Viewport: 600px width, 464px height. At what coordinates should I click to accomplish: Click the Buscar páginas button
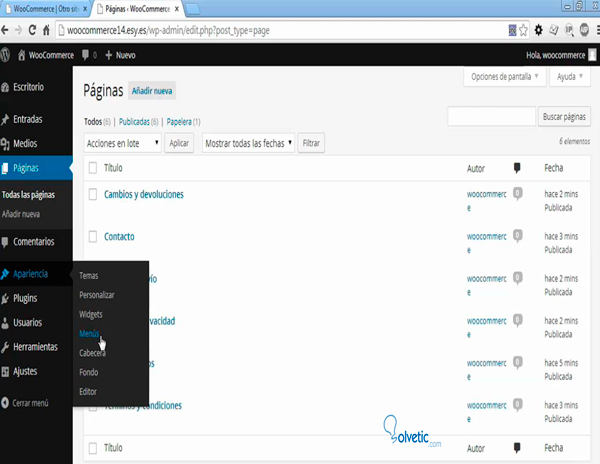[x=564, y=117]
